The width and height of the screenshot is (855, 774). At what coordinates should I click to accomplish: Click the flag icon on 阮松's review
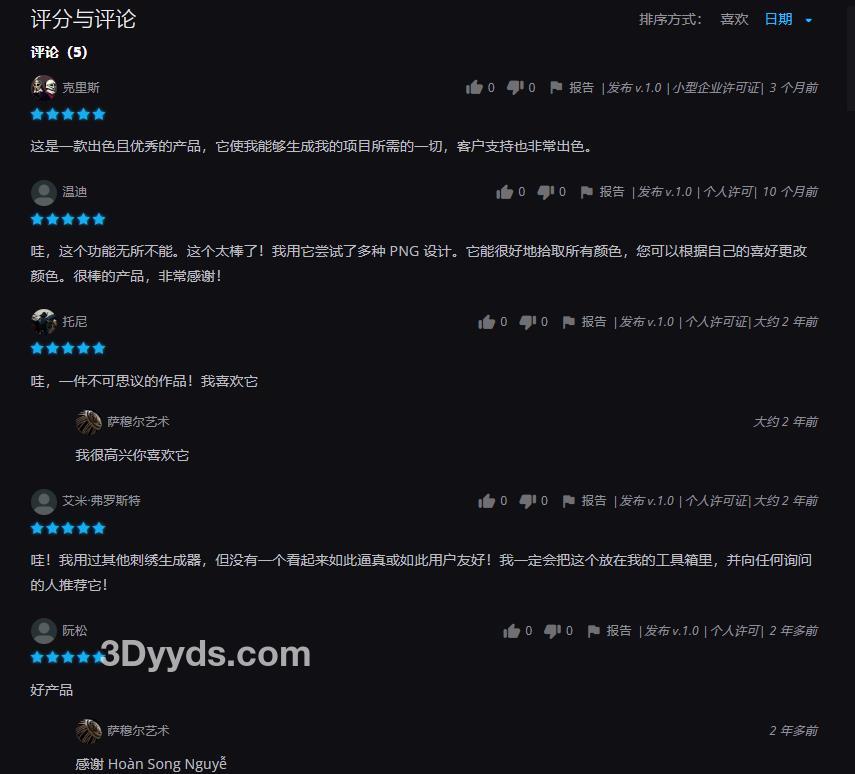pyautogui.click(x=594, y=631)
